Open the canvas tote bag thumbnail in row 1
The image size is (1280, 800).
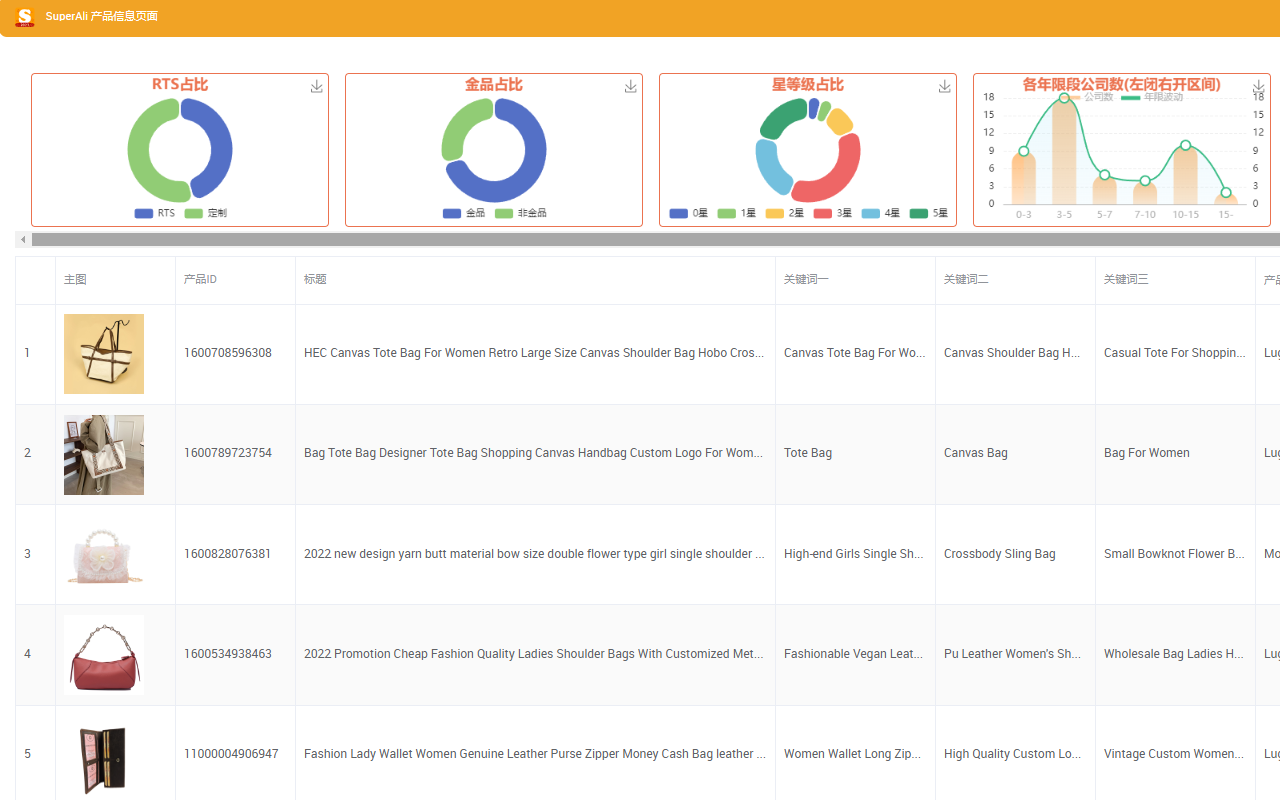point(104,354)
